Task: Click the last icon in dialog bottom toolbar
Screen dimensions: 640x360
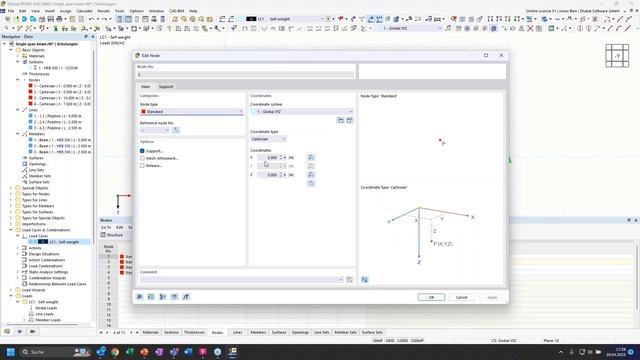Action: coord(186,297)
